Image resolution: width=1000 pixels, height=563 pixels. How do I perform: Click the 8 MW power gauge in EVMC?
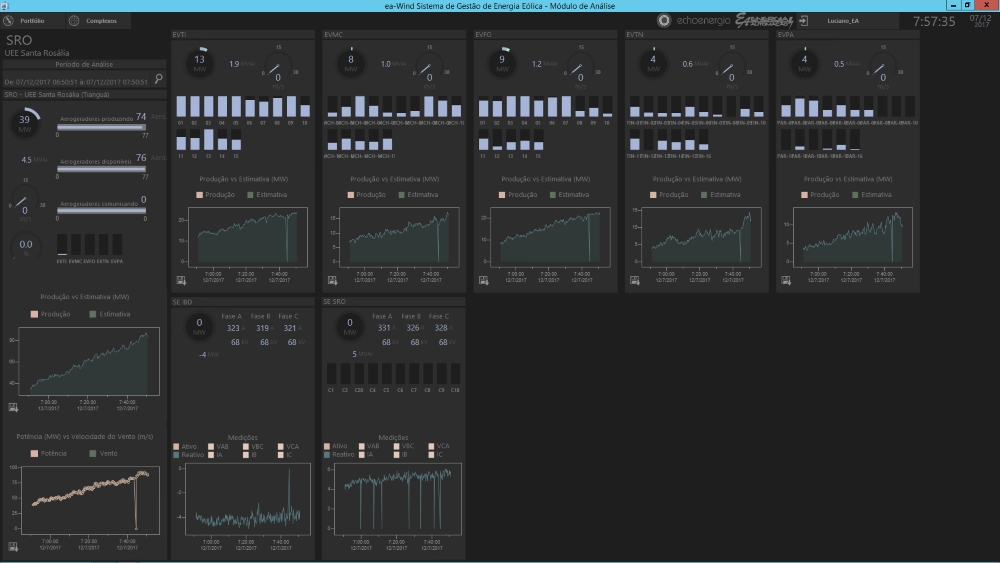click(x=351, y=62)
